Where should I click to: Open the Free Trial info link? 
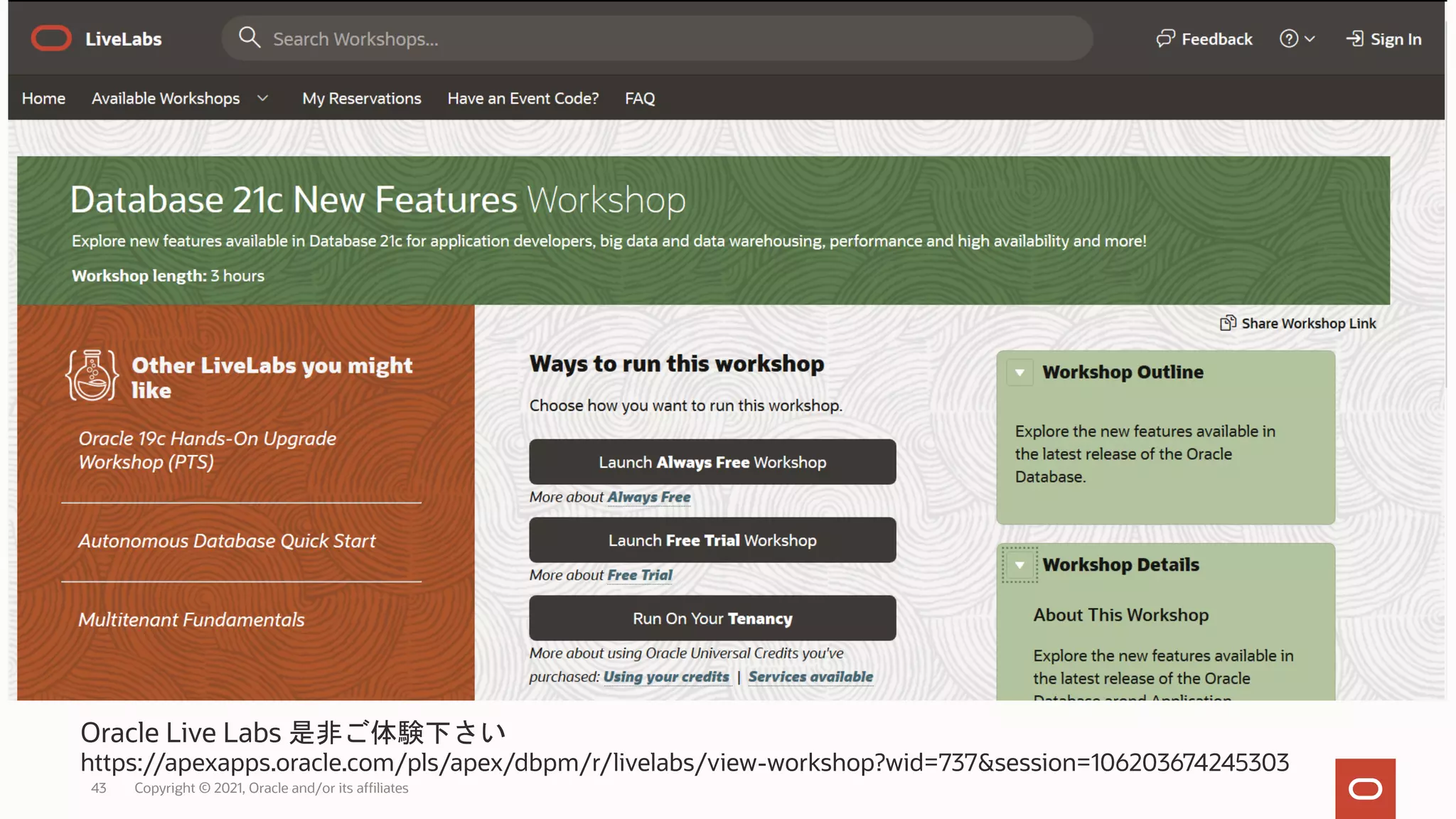pos(640,575)
